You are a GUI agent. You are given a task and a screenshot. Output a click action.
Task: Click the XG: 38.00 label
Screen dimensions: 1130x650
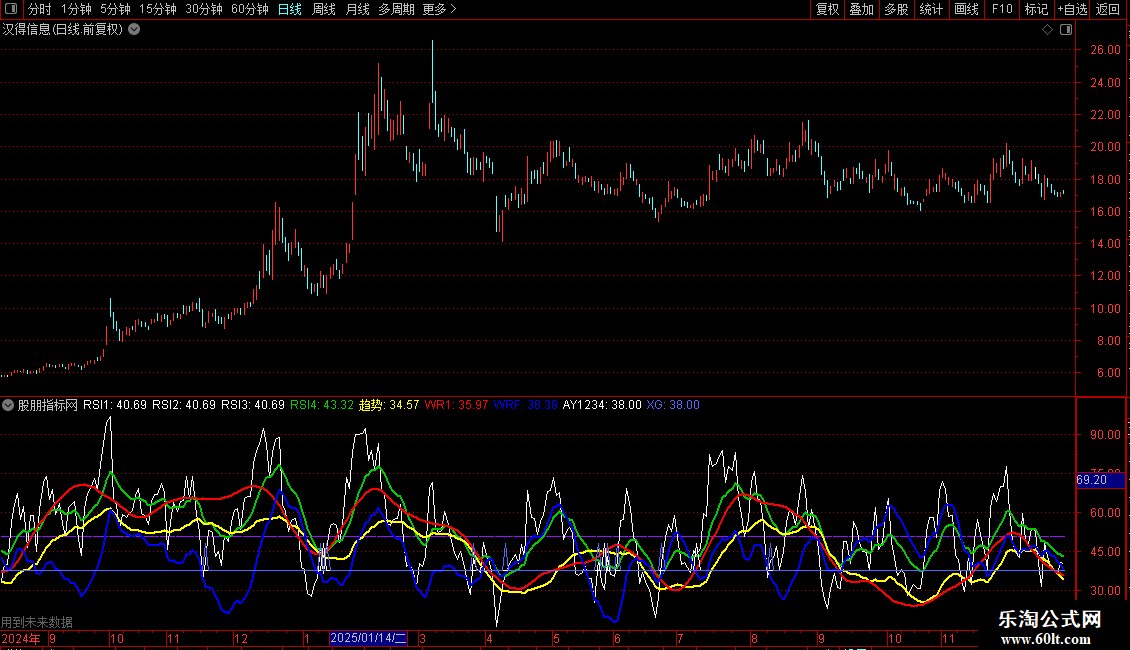tap(673, 405)
